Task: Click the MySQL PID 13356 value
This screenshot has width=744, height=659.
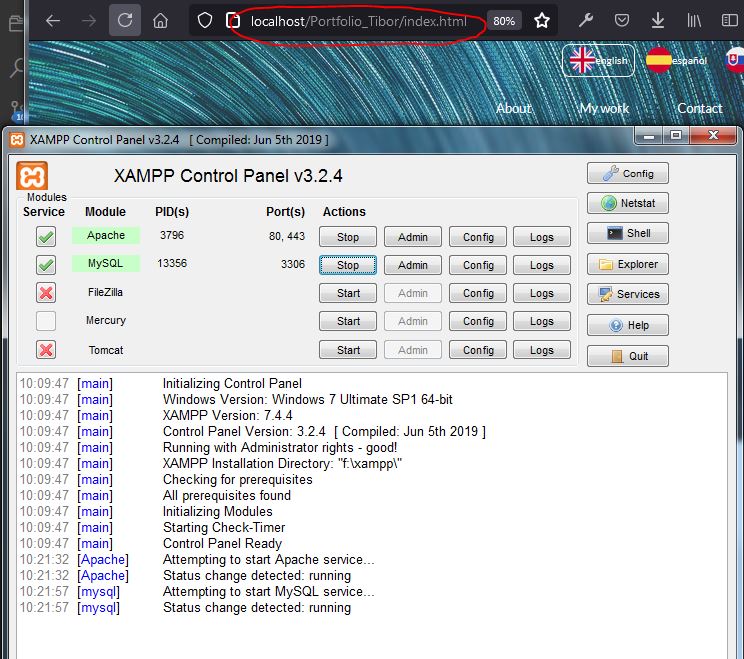Action: [x=172, y=263]
